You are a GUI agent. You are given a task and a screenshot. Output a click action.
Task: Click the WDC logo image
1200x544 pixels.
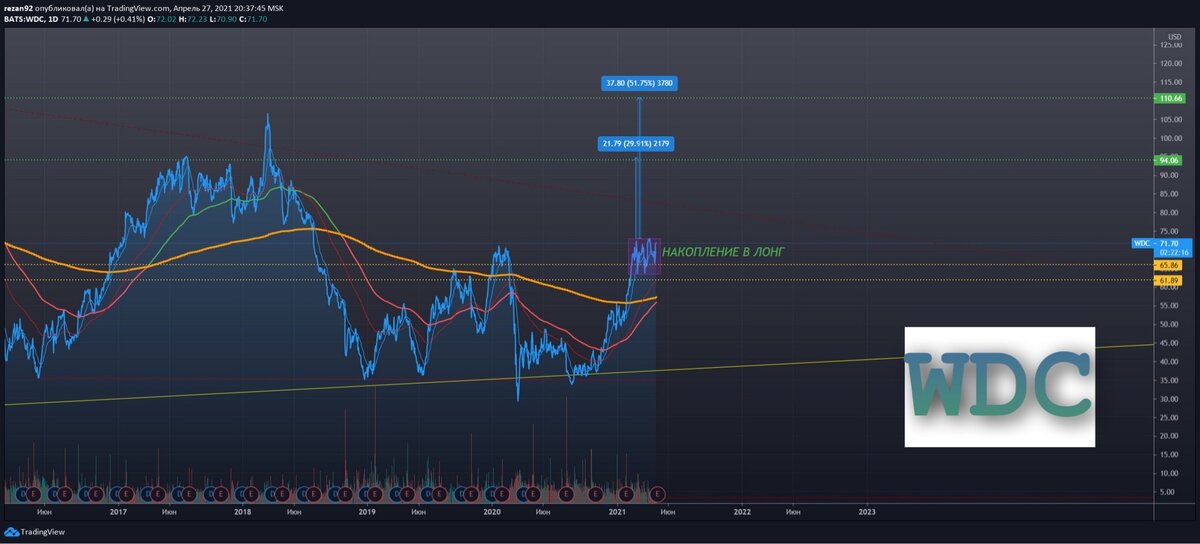pos(999,387)
